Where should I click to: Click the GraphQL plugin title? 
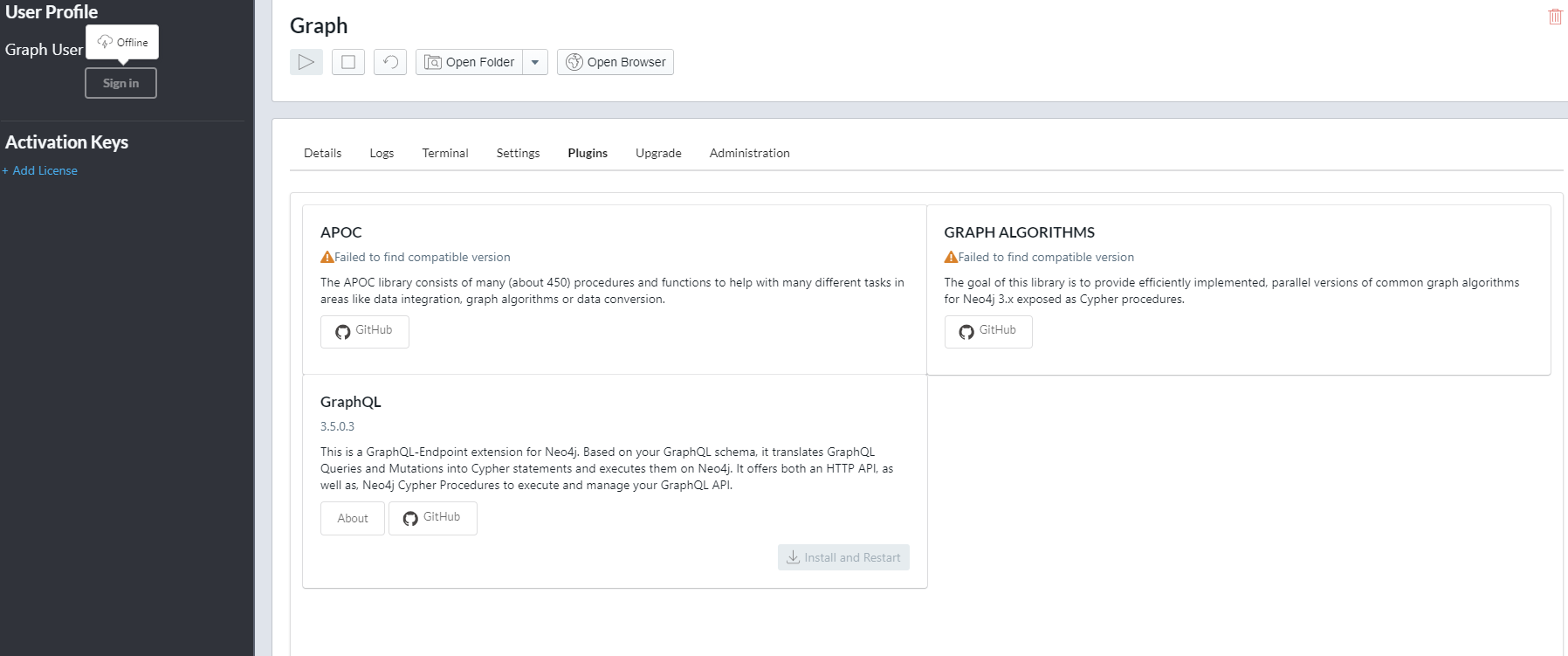pyautogui.click(x=351, y=402)
